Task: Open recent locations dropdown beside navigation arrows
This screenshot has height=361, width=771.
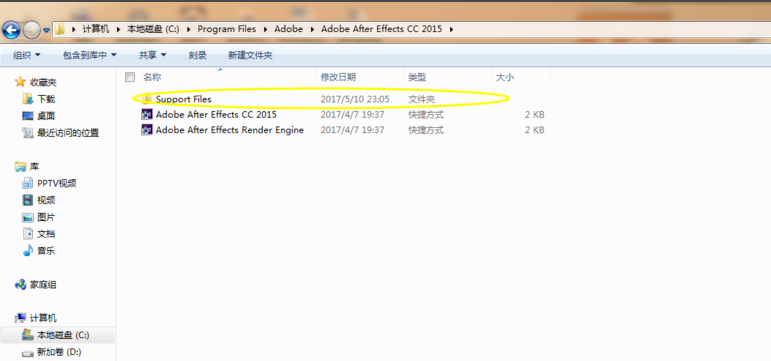Action: [x=46, y=30]
